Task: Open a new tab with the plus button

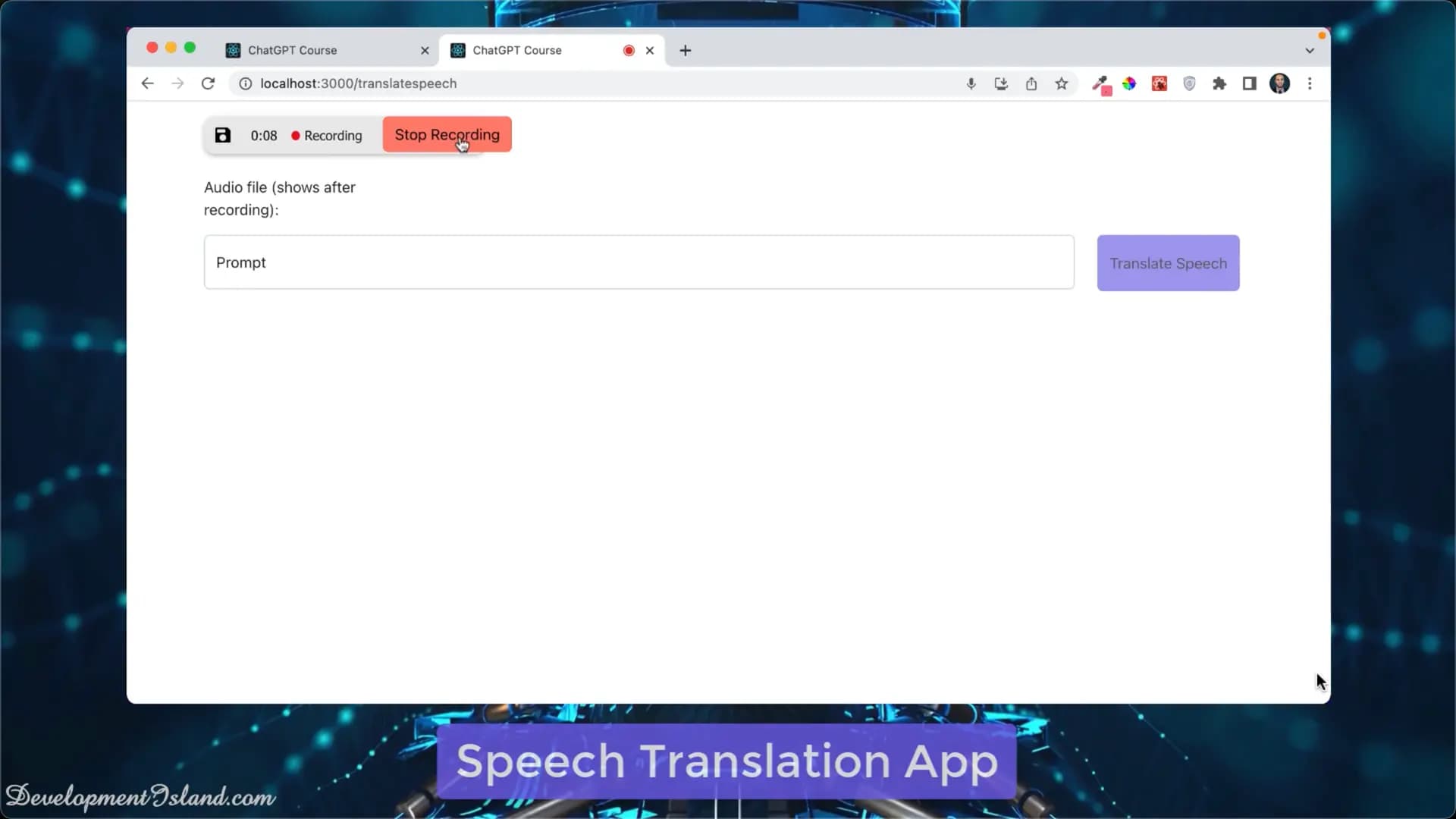Action: coord(685,50)
